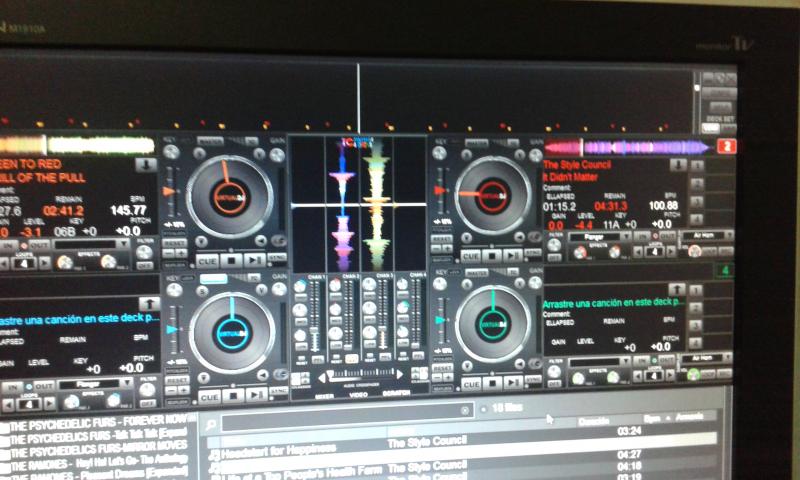Set loop IN on deck 2
This screenshot has height=480, width=800.
(x=640, y=237)
